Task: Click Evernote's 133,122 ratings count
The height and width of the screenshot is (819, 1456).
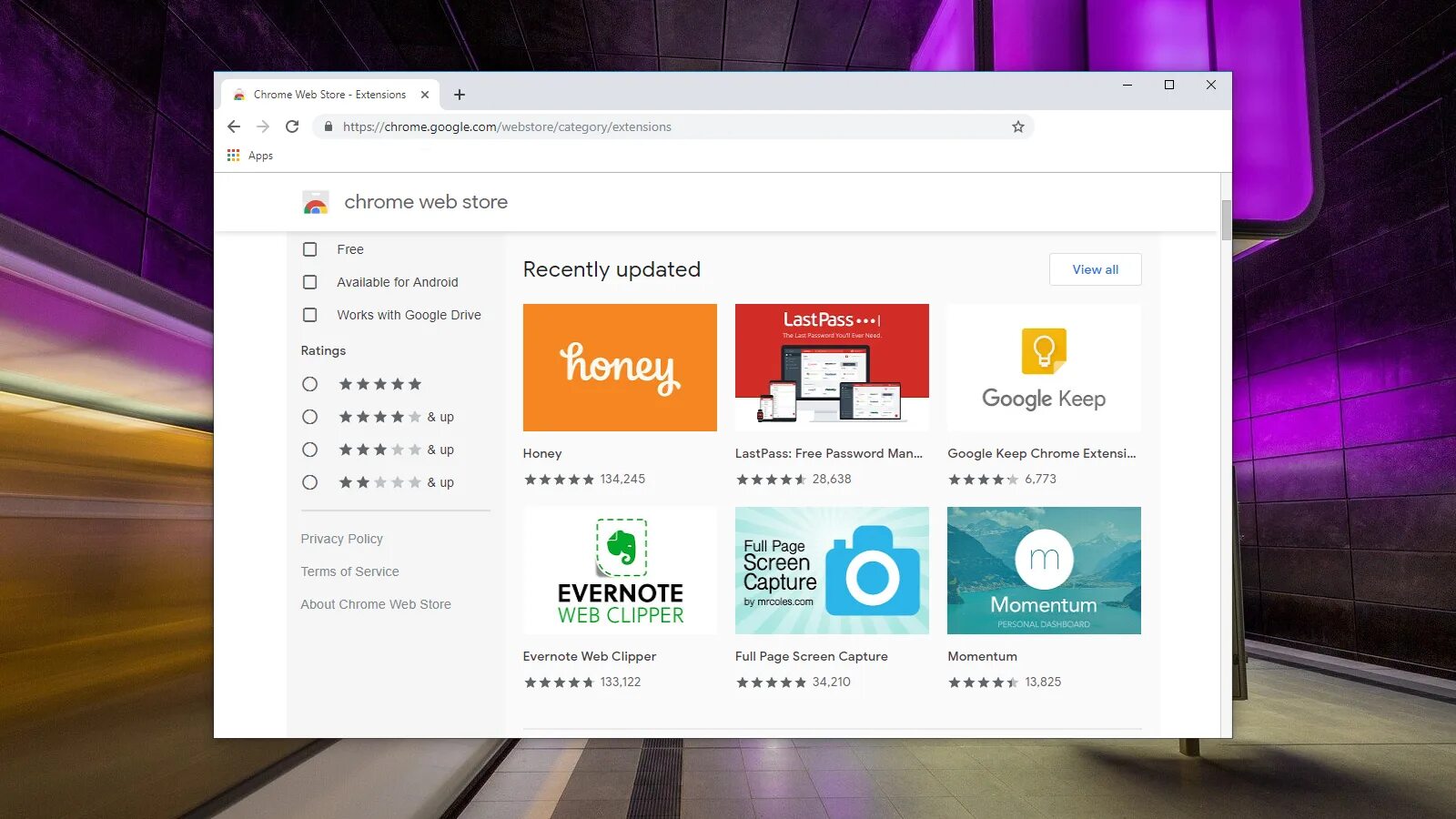Action: pyautogui.click(x=621, y=682)
